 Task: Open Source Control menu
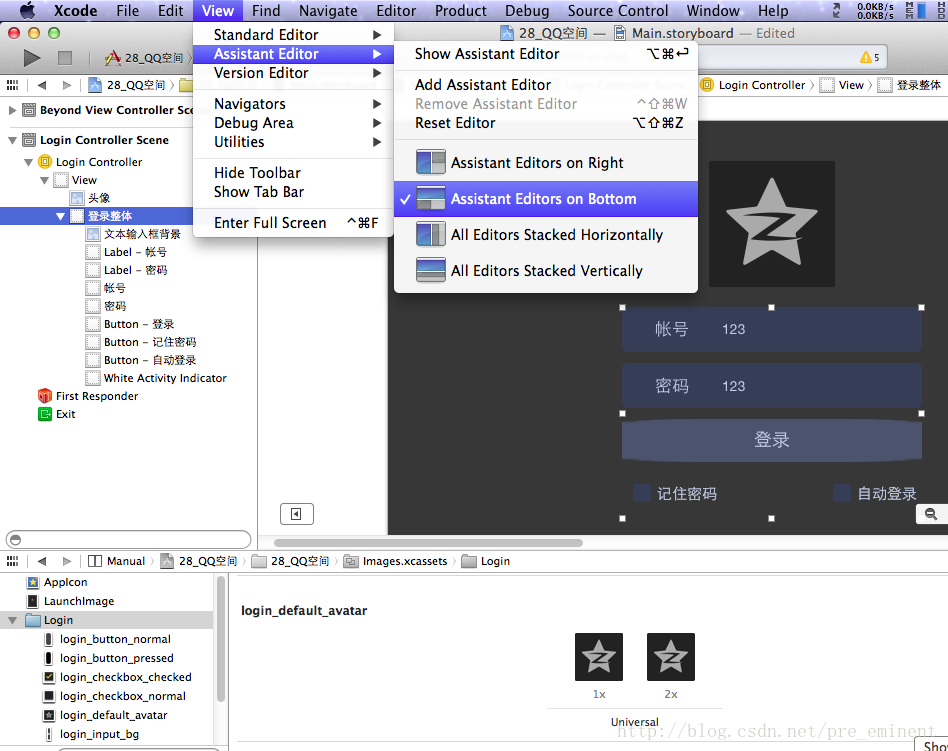pos(618,11)
